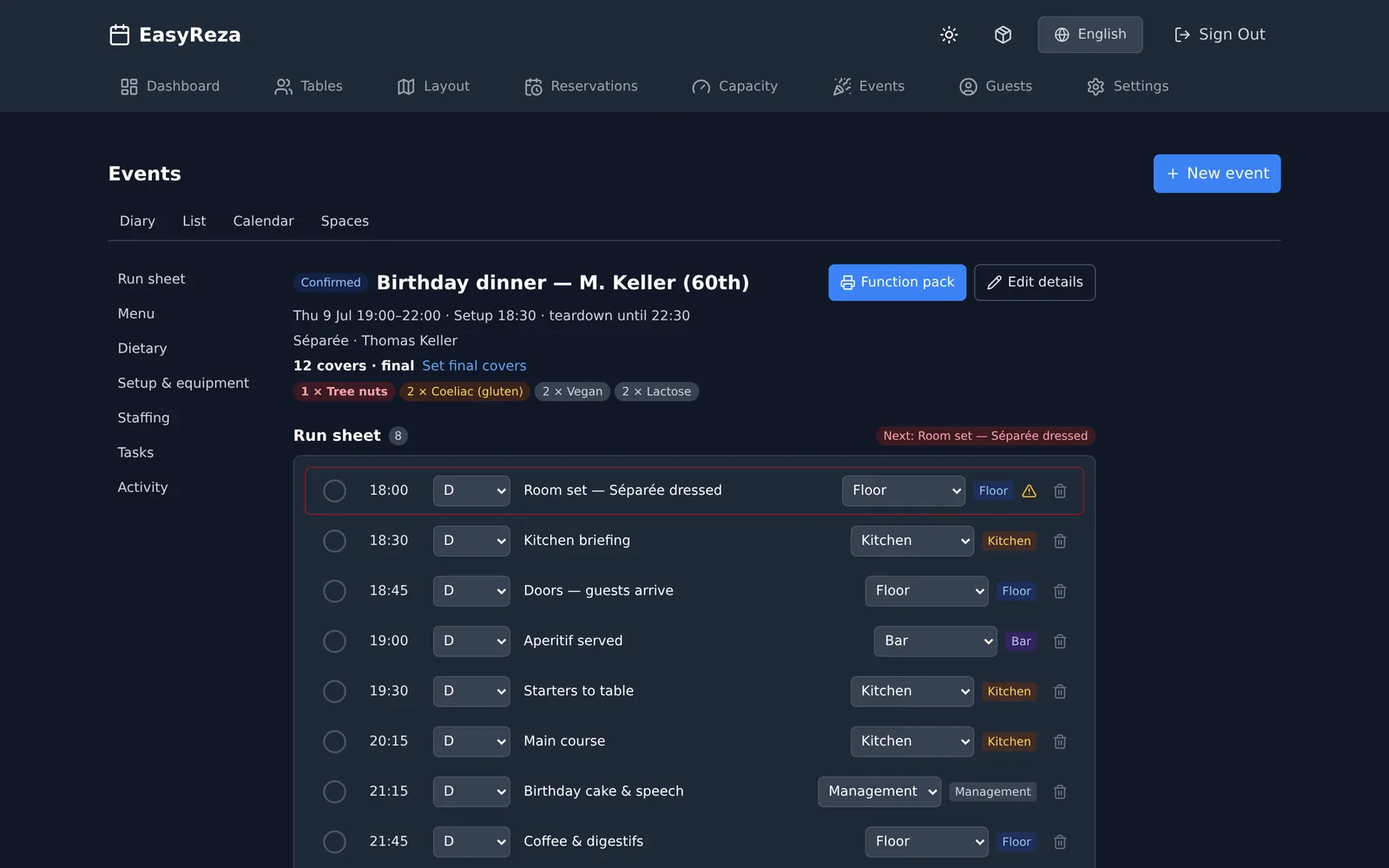Viewport: 1389px width, 868px height.
Task: Open the Settings navigation item
Action: coord(1128,87)
